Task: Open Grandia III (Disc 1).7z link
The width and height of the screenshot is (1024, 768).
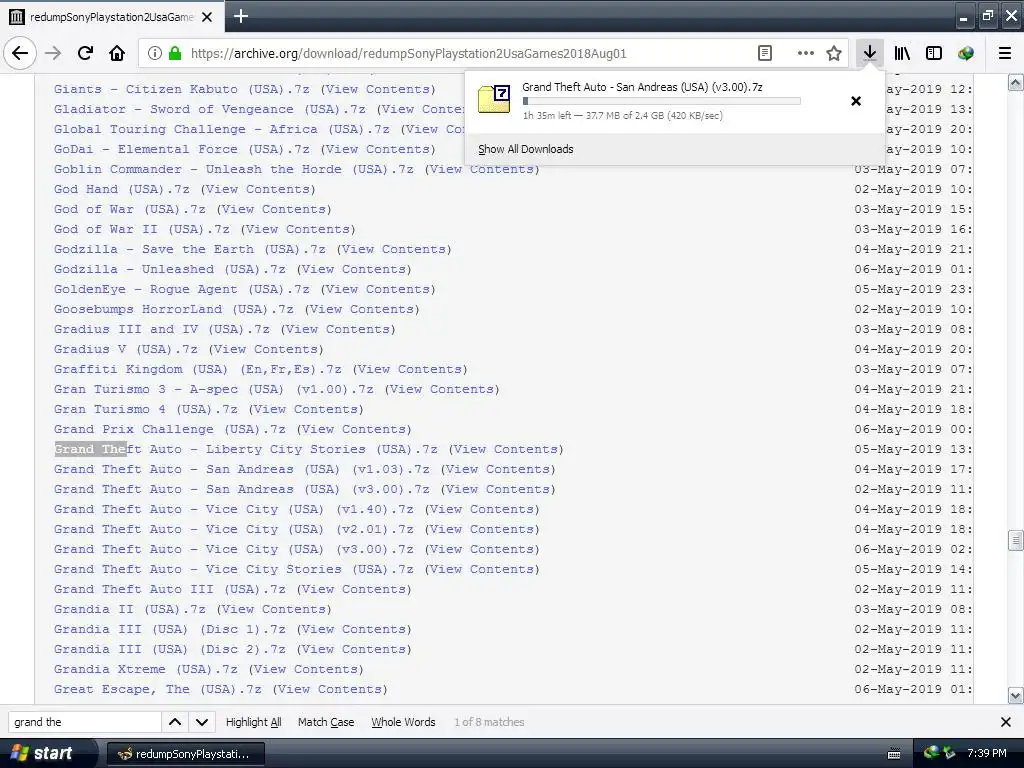Action: [x=170, y=629]
